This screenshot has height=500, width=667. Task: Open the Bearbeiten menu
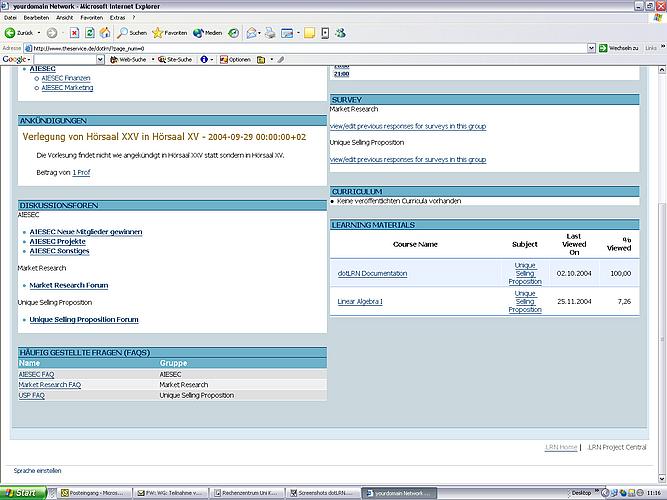[36, 18]
